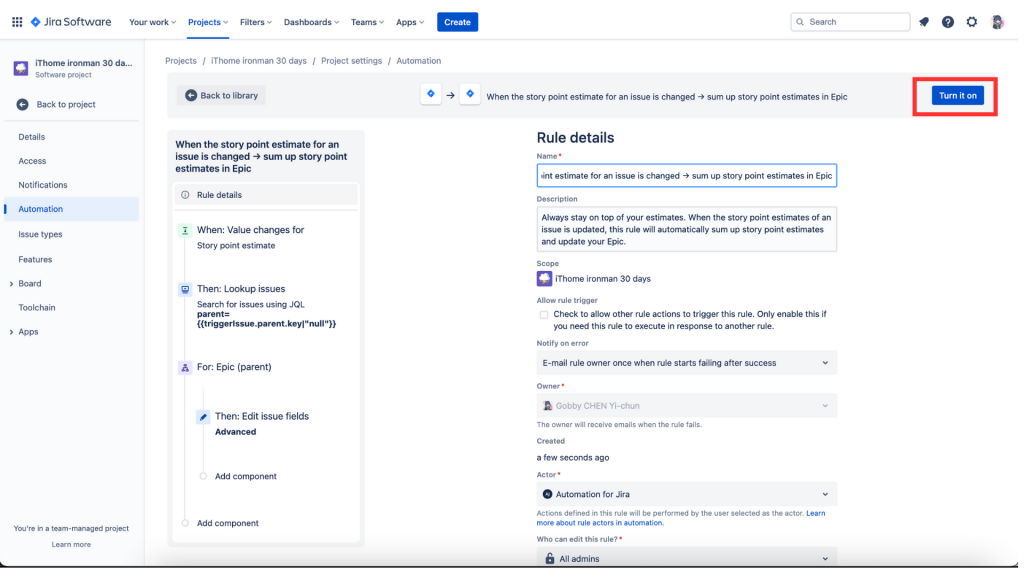The height and width of the screenshot is (576, 1024).
Task: Expand the Apps section in sidebar
Action: [11, 332]
